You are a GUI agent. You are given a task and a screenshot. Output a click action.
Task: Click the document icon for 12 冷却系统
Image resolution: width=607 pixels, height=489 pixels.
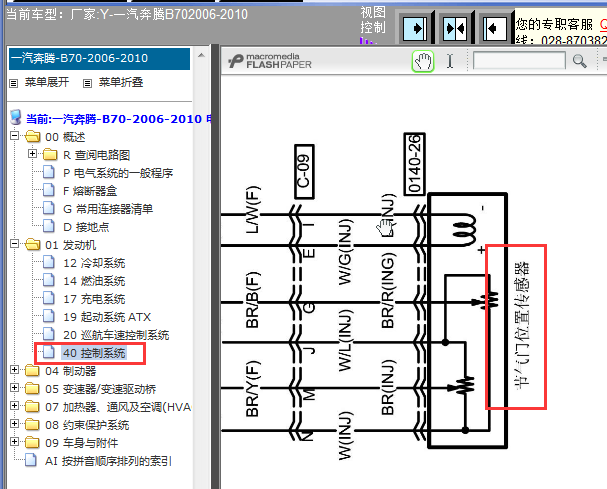click(48, 262)
